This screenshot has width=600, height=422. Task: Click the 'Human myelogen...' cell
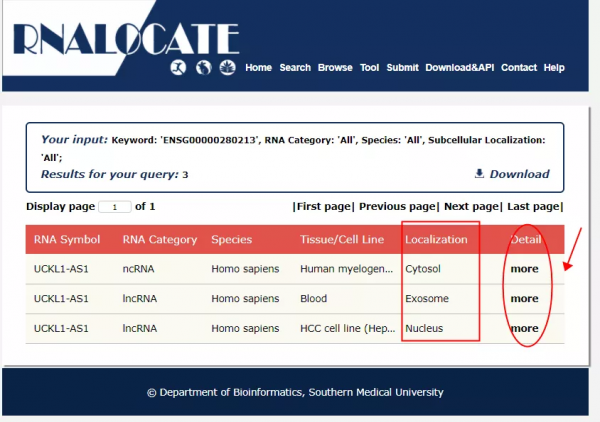click(x=346, y=269)
